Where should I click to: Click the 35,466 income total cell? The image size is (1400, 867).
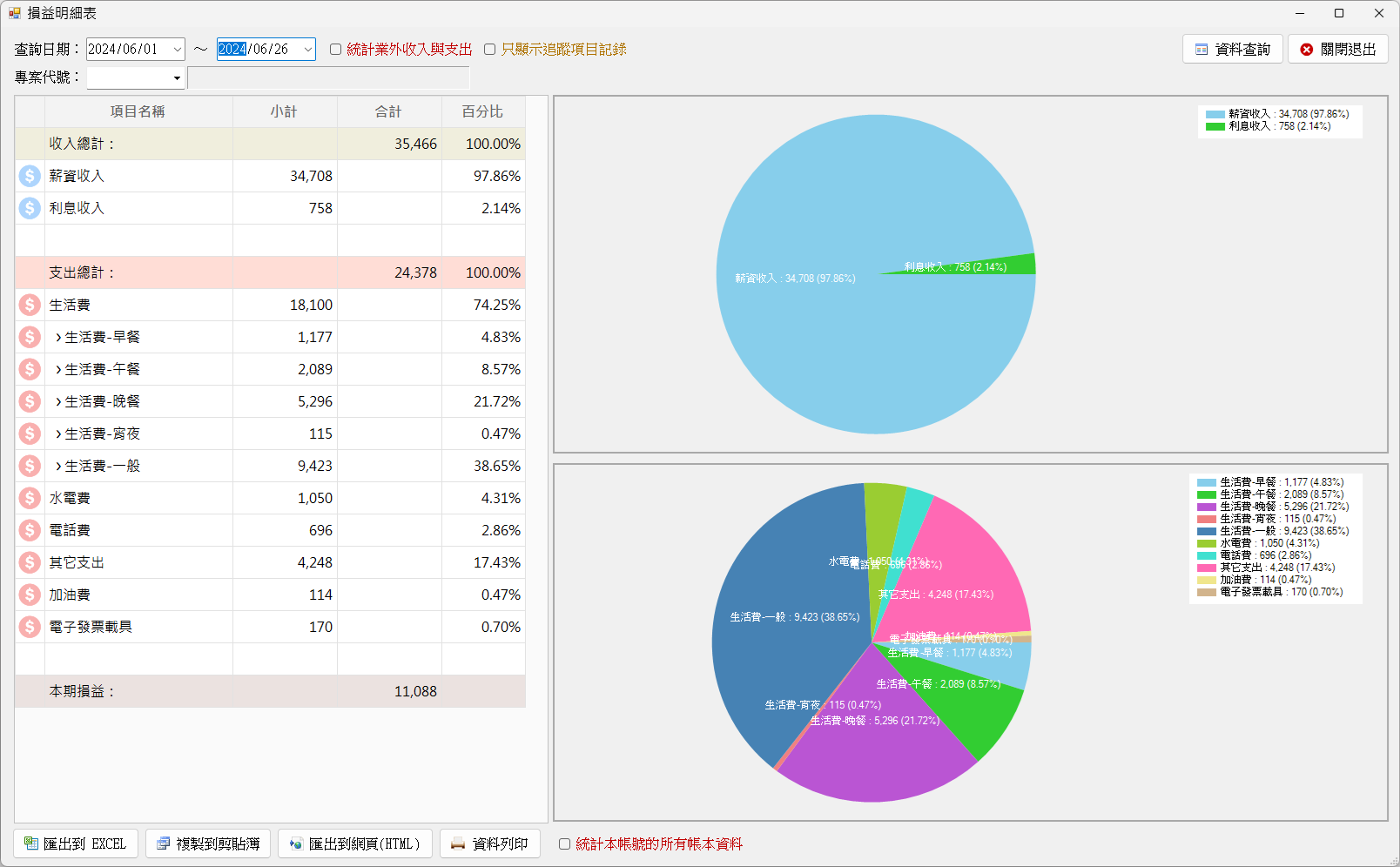click(389, 144)
